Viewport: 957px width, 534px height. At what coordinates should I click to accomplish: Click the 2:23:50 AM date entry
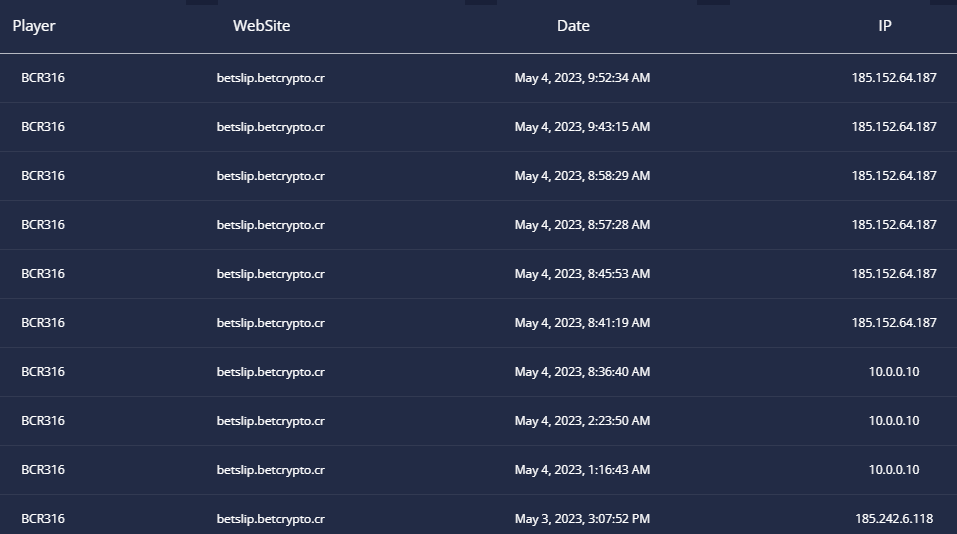[x=582, y=420]
